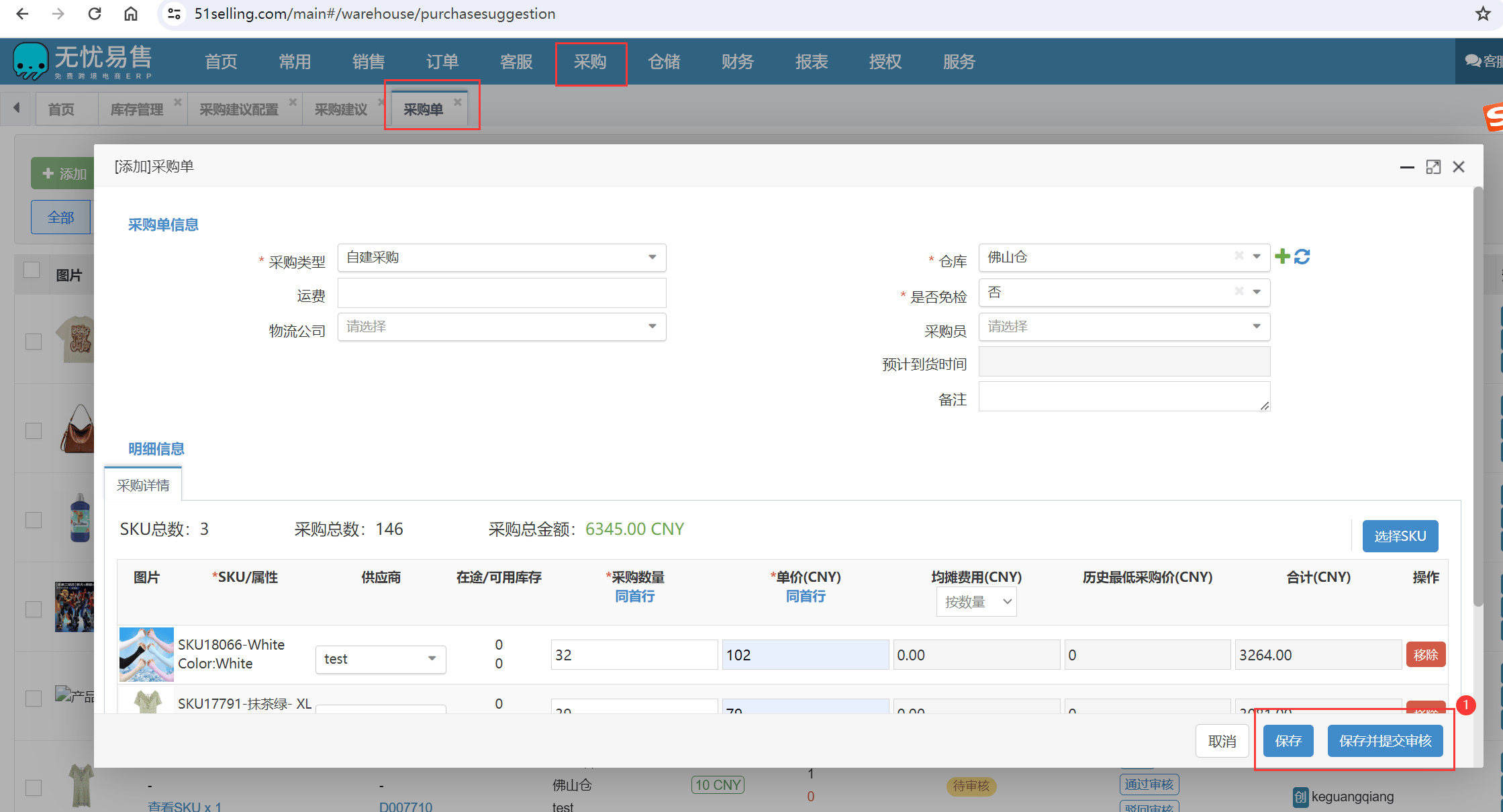Screen dimensions: 1503x812
Task: Click the 预计到货时间 field
Action: coord(1124,362)
